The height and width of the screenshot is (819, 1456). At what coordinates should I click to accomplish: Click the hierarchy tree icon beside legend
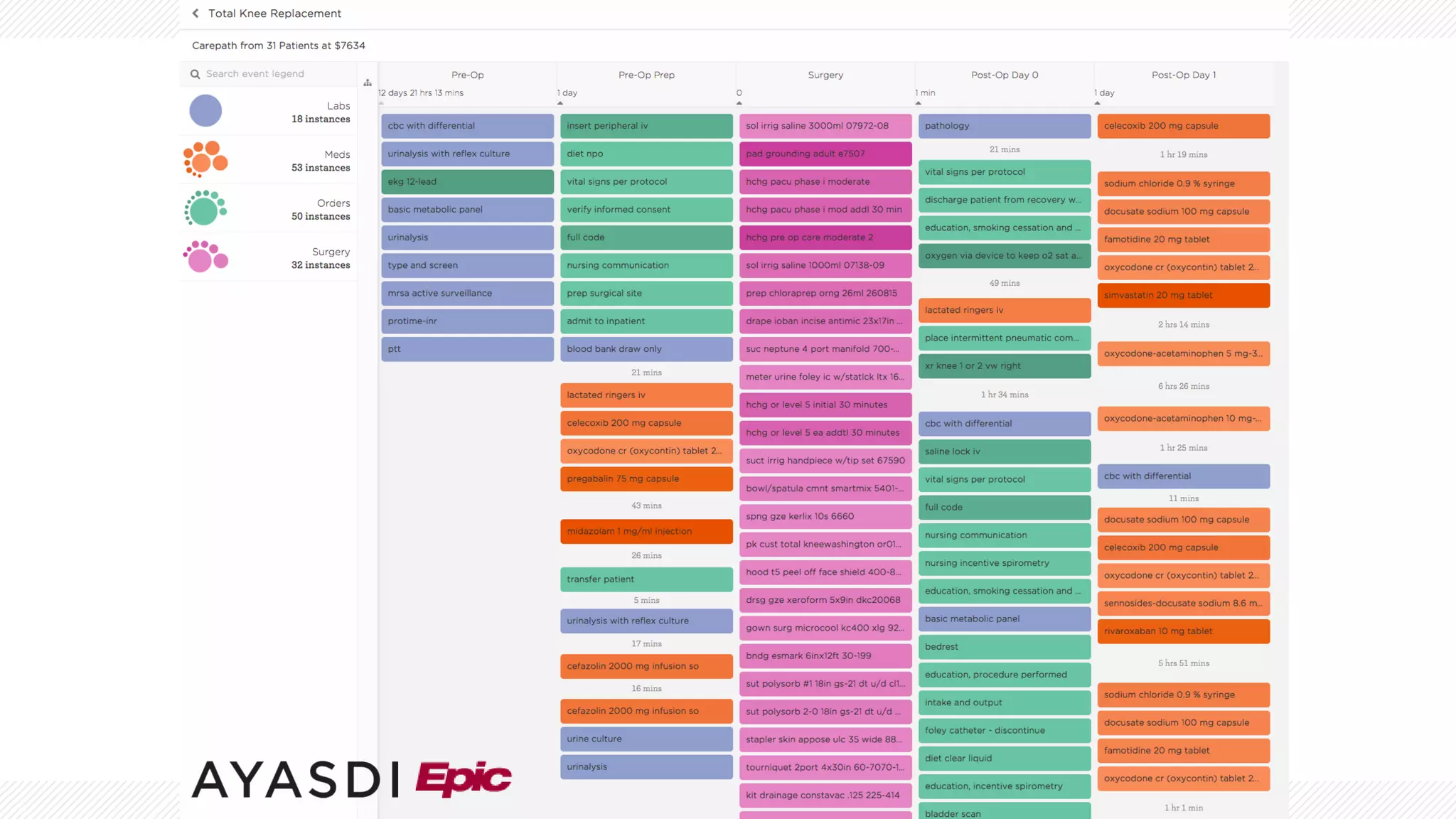[368, 83]
